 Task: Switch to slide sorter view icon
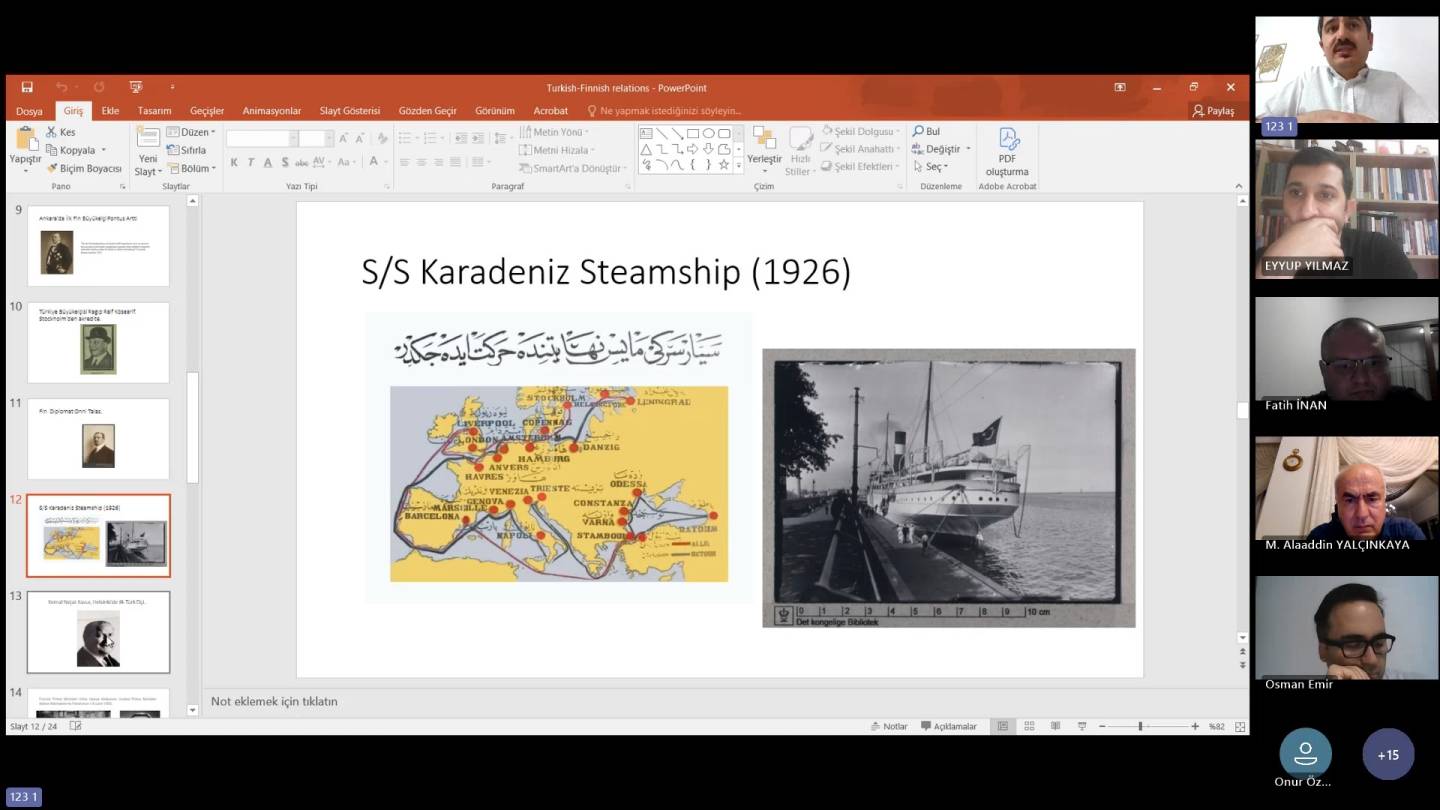1029,726
